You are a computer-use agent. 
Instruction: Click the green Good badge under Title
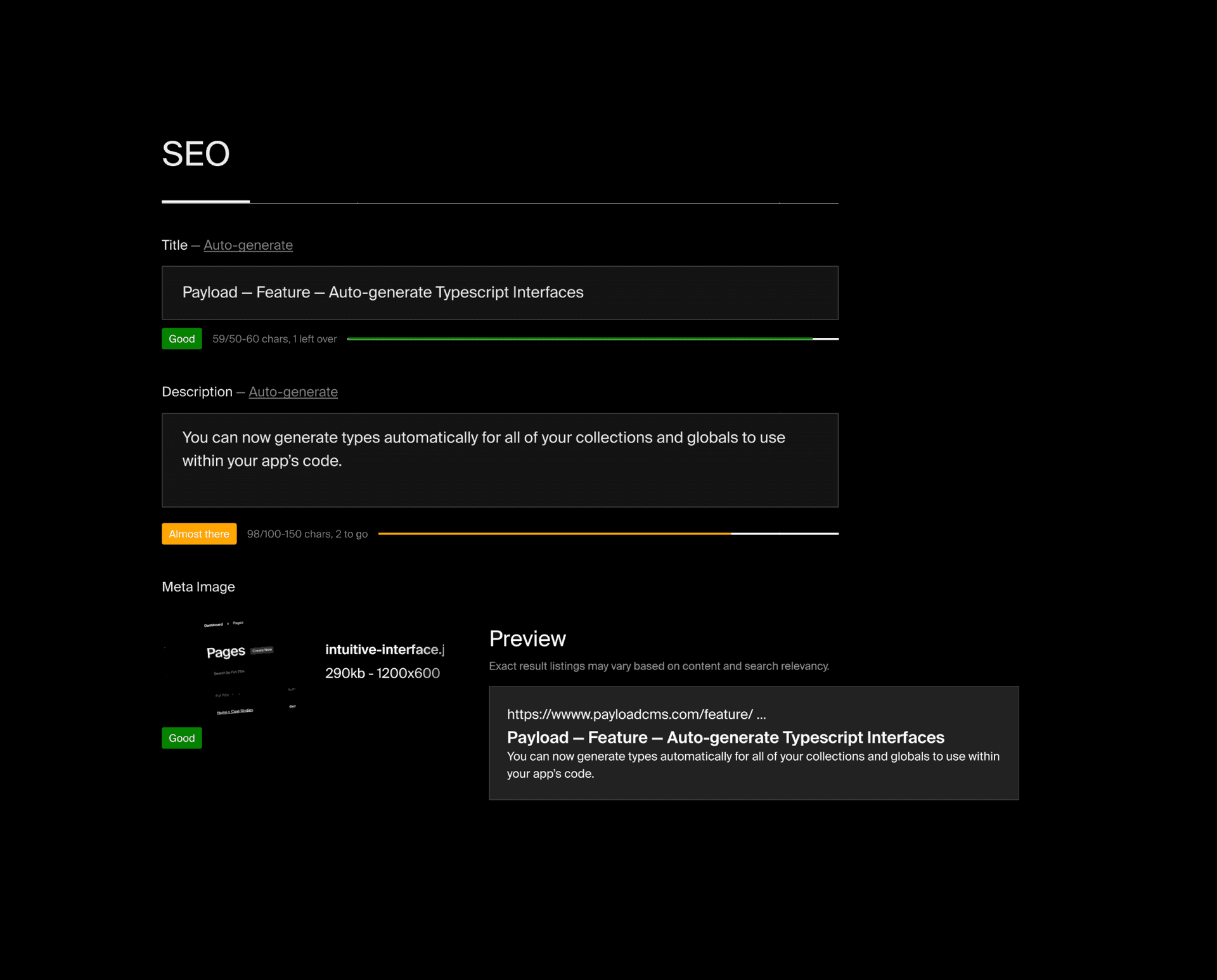point(181,339)
